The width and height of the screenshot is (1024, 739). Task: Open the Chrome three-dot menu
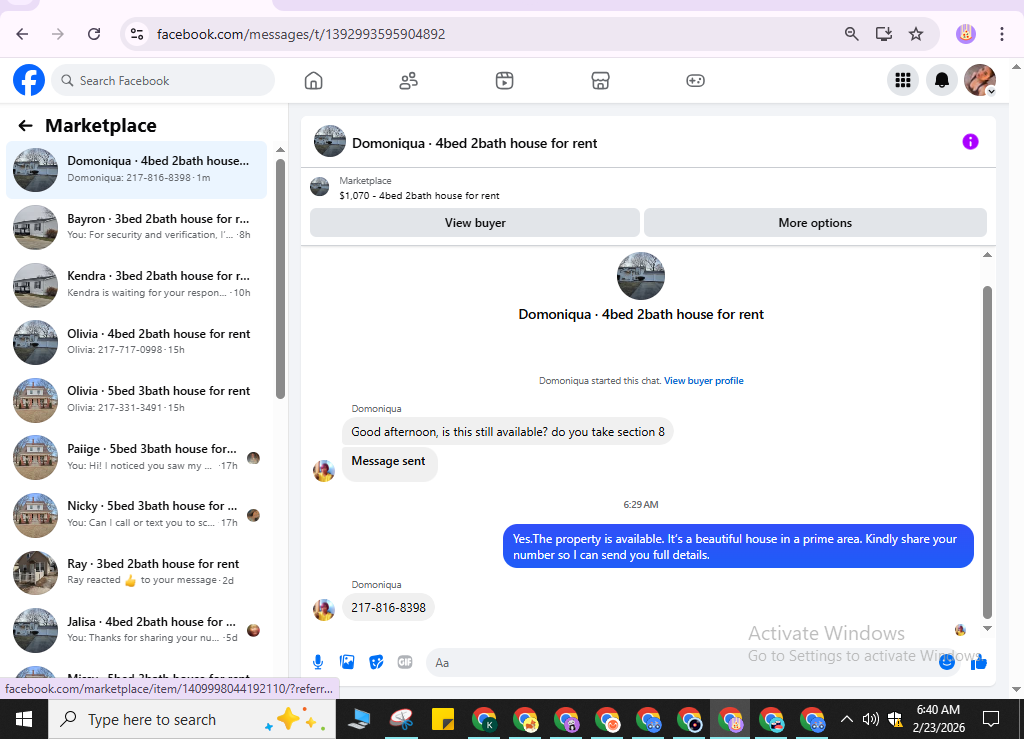point(1002,34)
